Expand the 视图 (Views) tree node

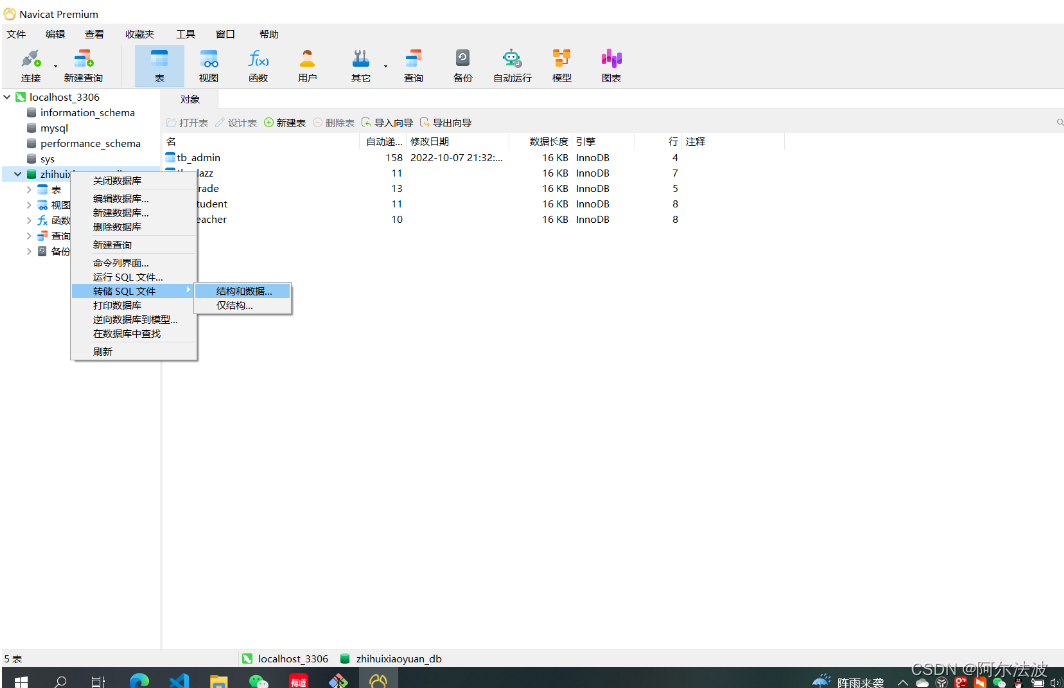point(28,205)
